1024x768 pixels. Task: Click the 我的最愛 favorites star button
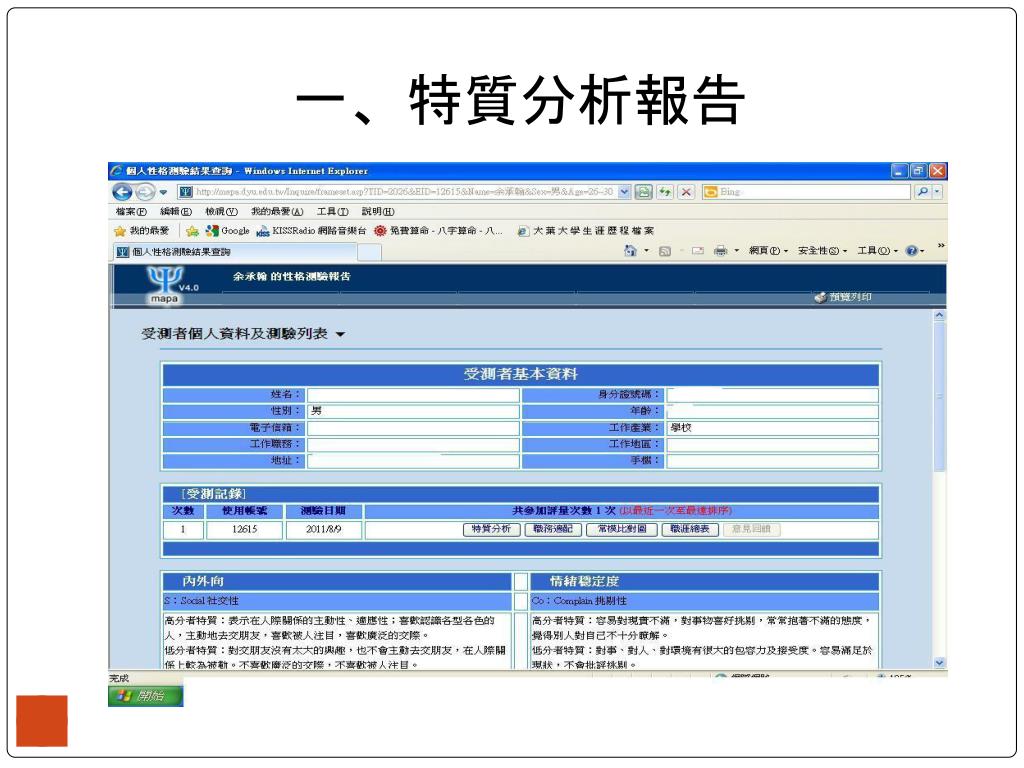(142, 231)
